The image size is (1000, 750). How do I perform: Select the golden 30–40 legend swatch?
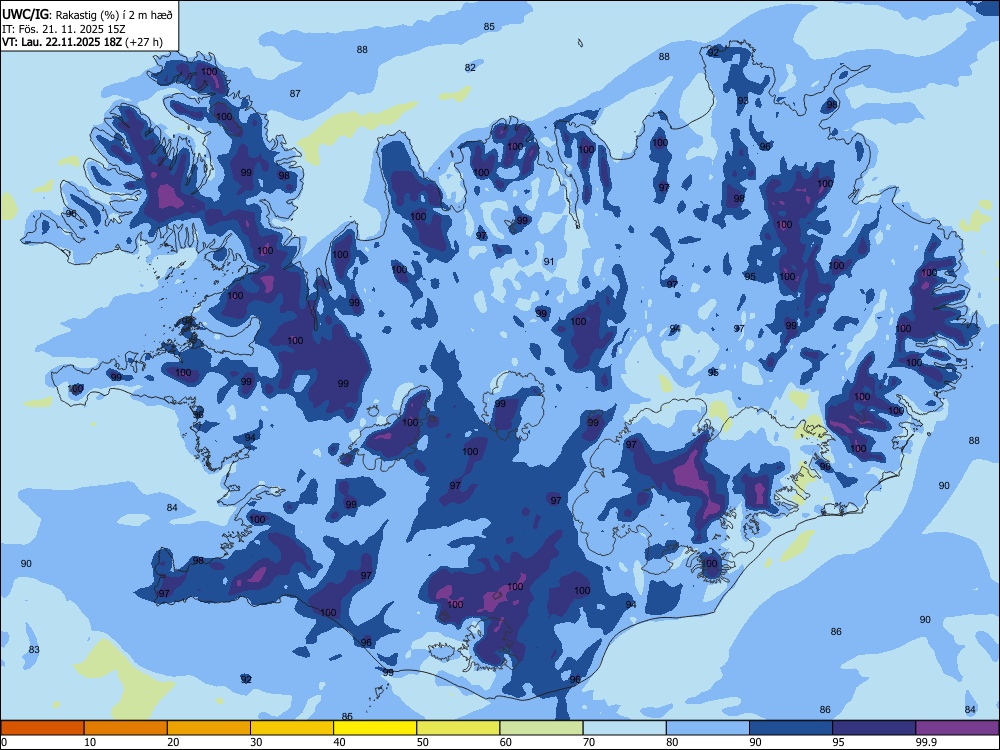pyautogui.click(x=292, y=728)
